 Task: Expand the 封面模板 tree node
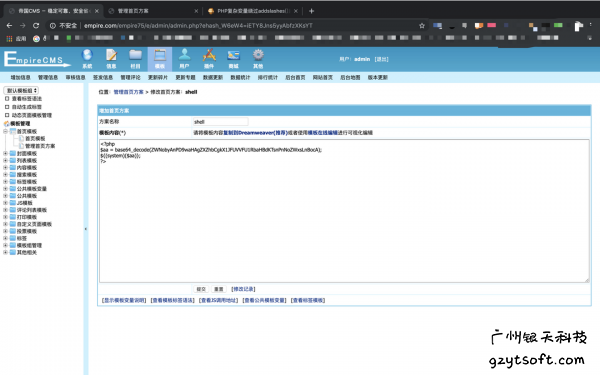tap(6, 153)
